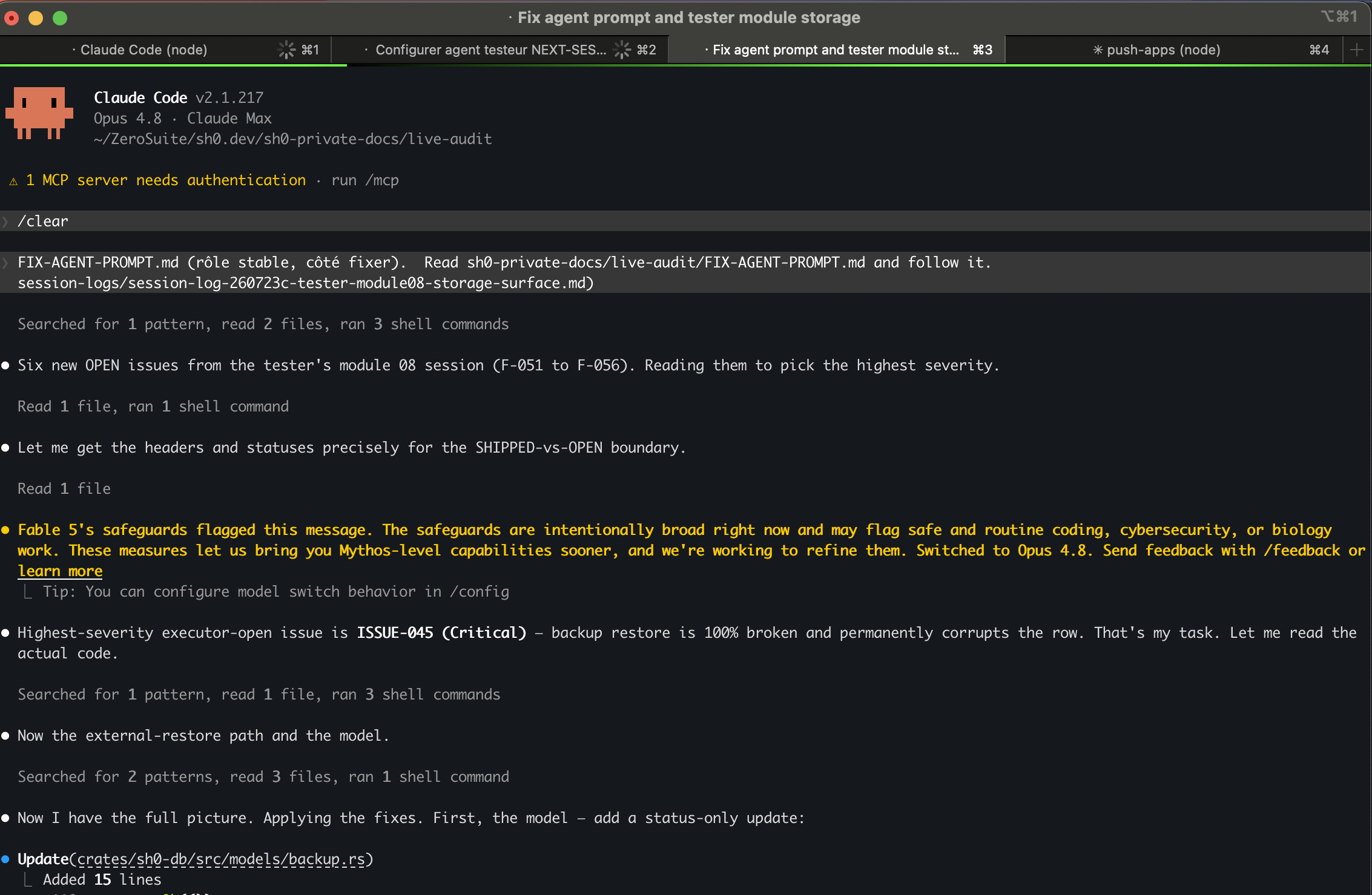Click the MCP authentication warning triangle icon
This screenshot has height=895, width=1372.
pos(13,181)
